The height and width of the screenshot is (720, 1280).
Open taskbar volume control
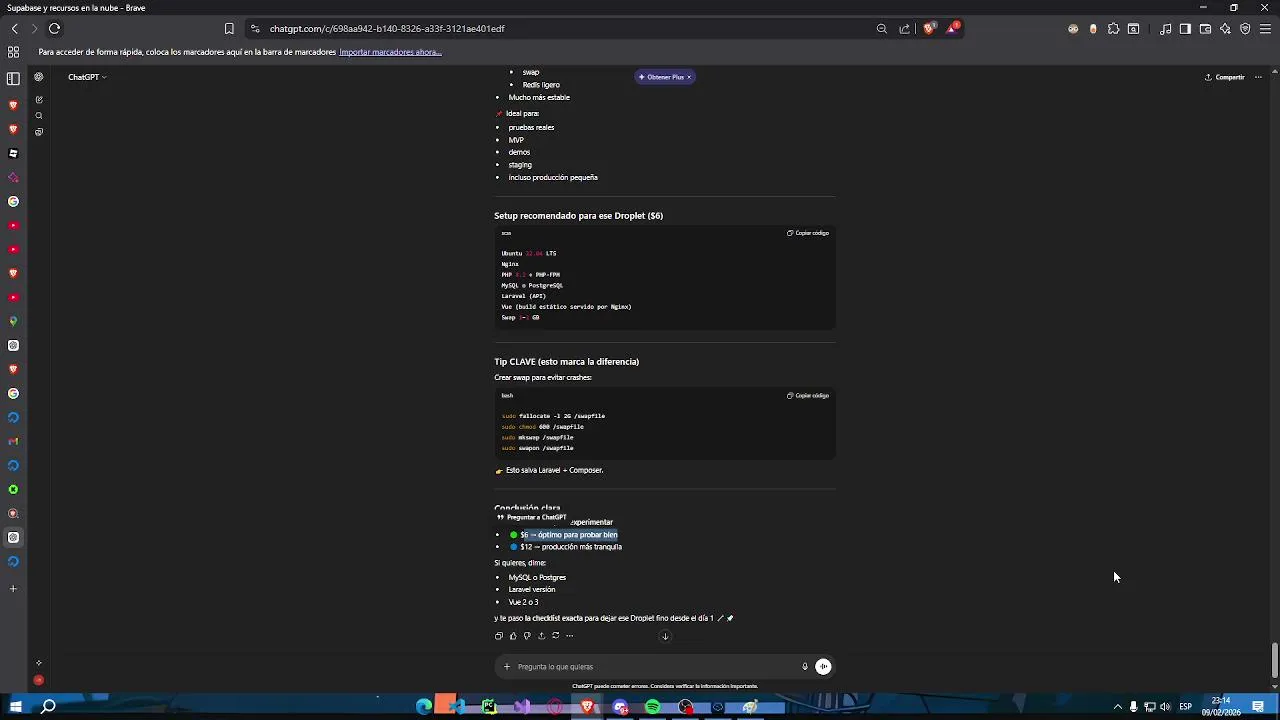click(1165, 707)
